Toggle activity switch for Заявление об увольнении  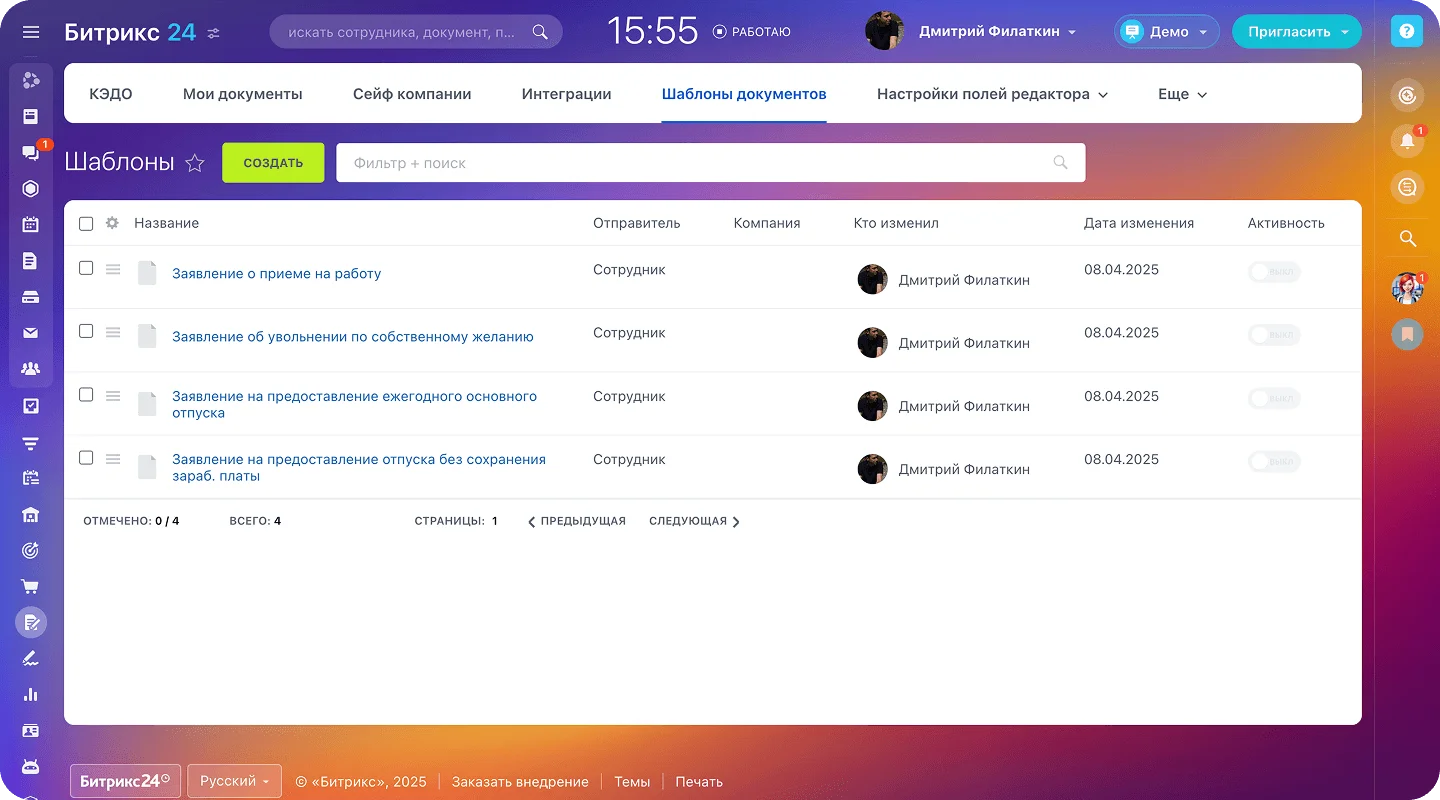(x=1273, y=335)
